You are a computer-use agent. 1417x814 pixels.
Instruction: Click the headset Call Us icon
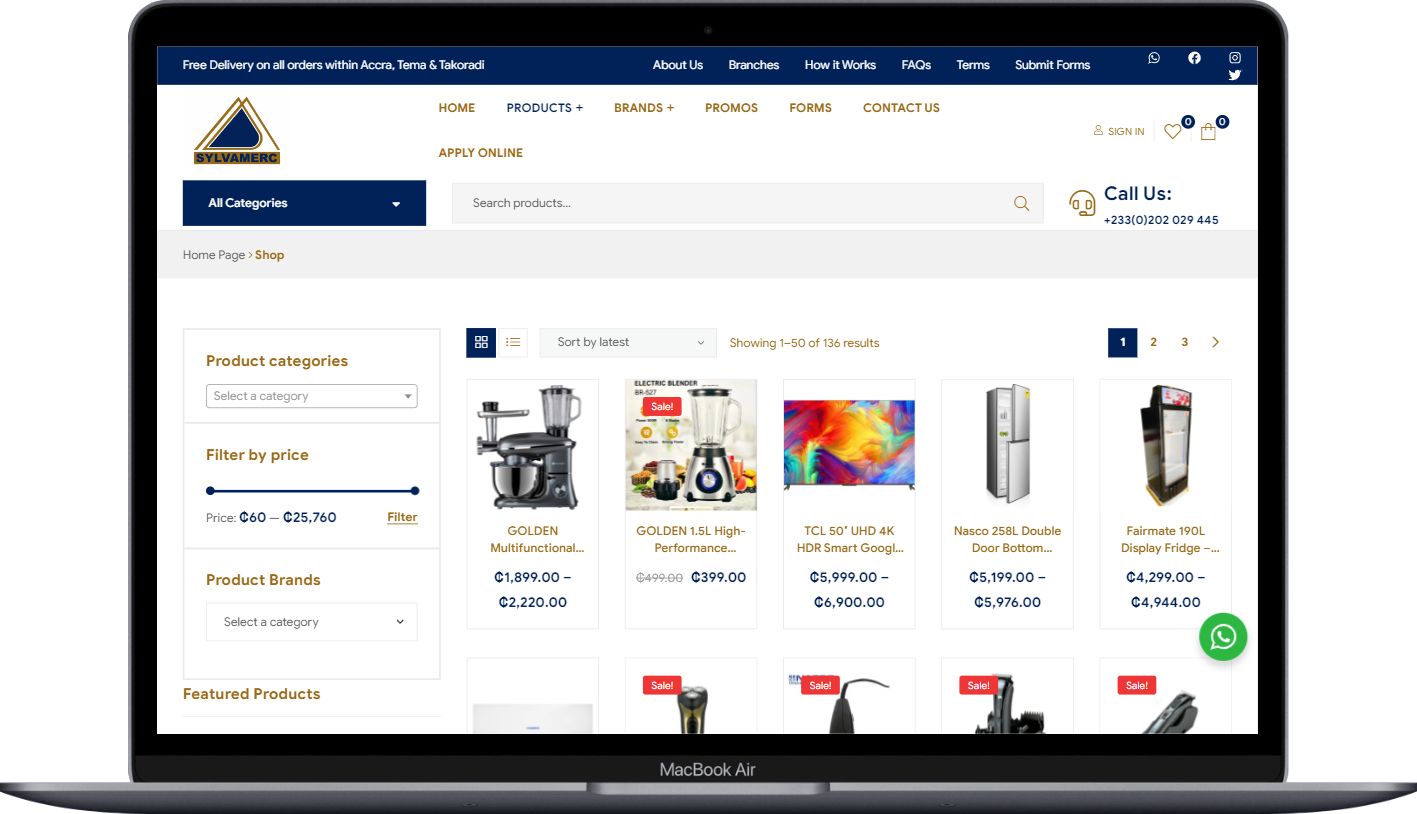coord(1082,204)
